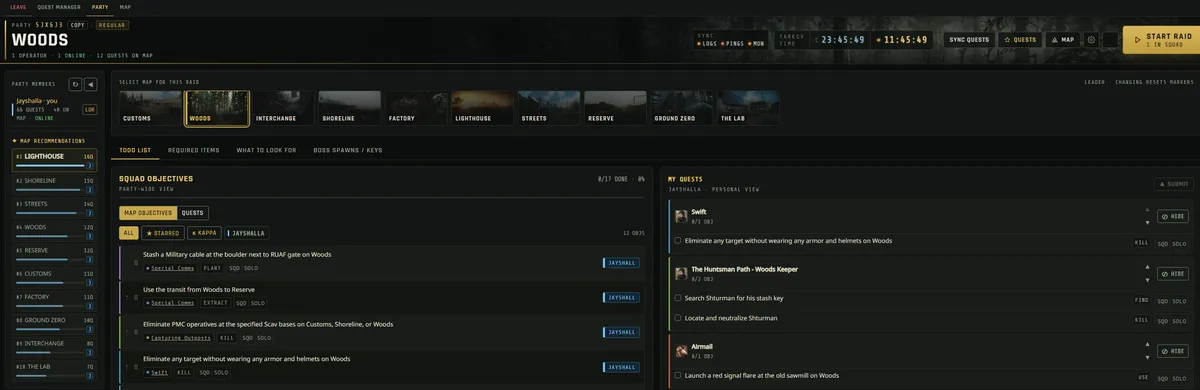Move Huntsman Path quest down

[1148, 279]
